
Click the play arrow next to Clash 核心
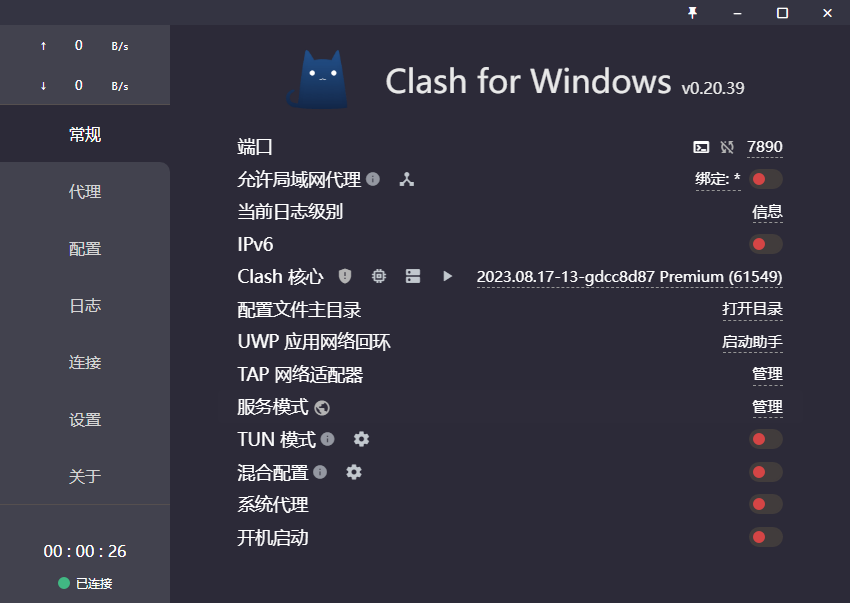[447, 277]
